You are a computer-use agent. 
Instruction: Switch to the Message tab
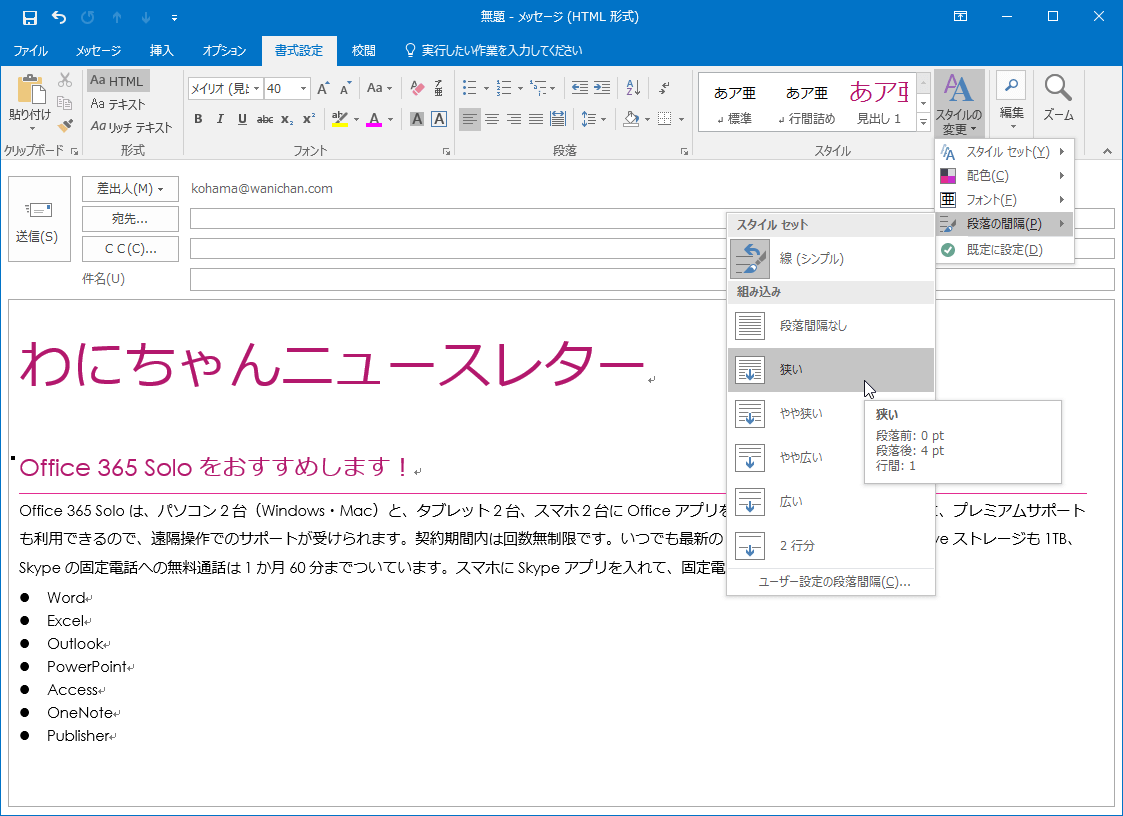tap(99, 51)
